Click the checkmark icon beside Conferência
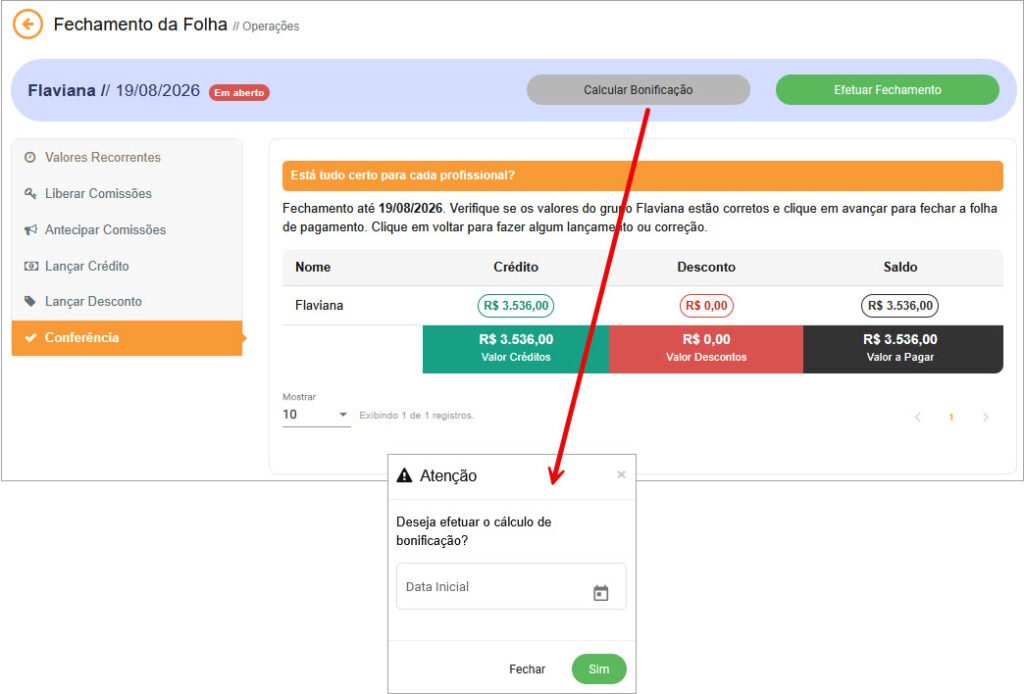 [30, 338]
